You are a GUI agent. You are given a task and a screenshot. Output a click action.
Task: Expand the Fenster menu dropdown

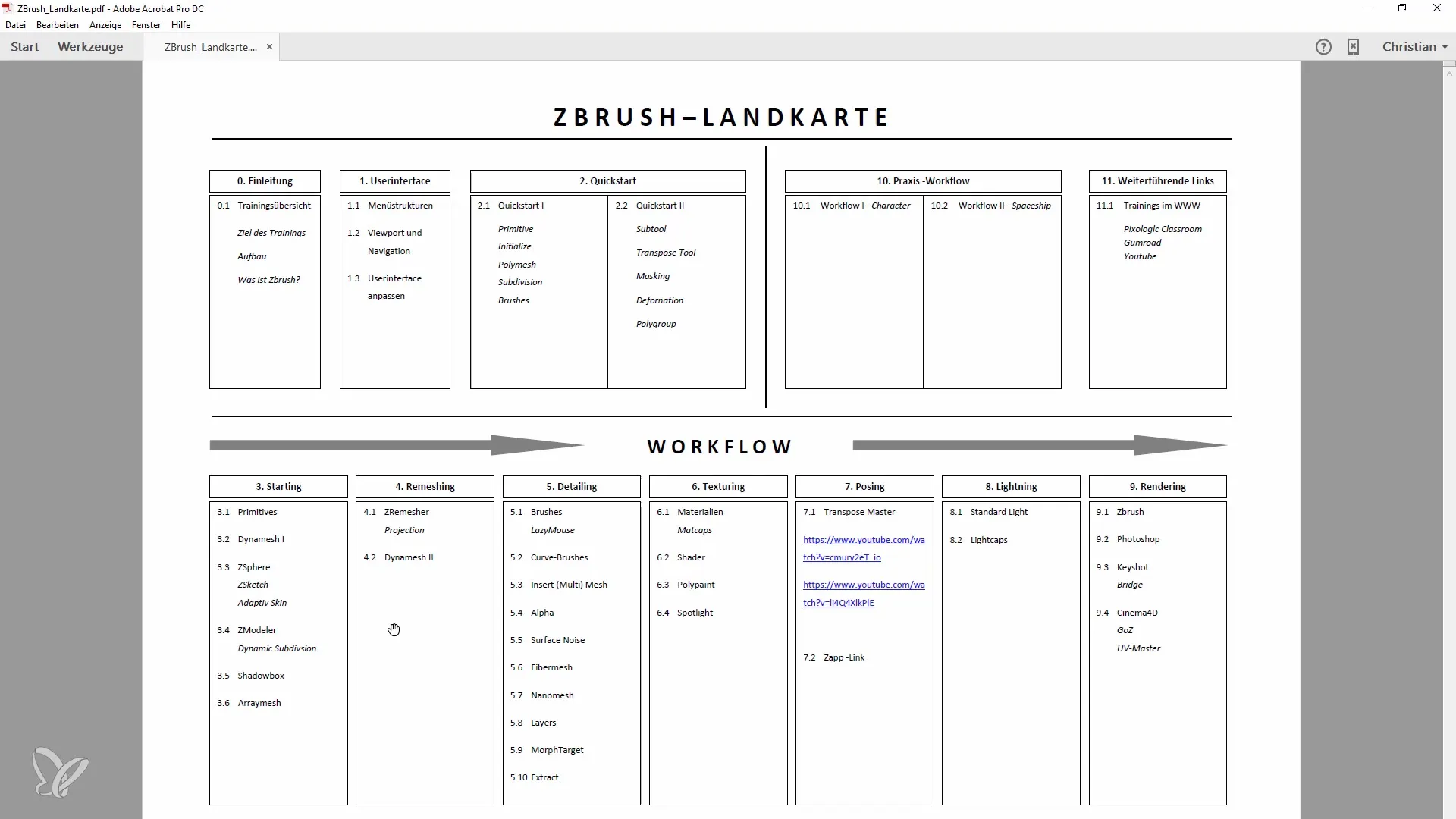click(x=145, y=24)
